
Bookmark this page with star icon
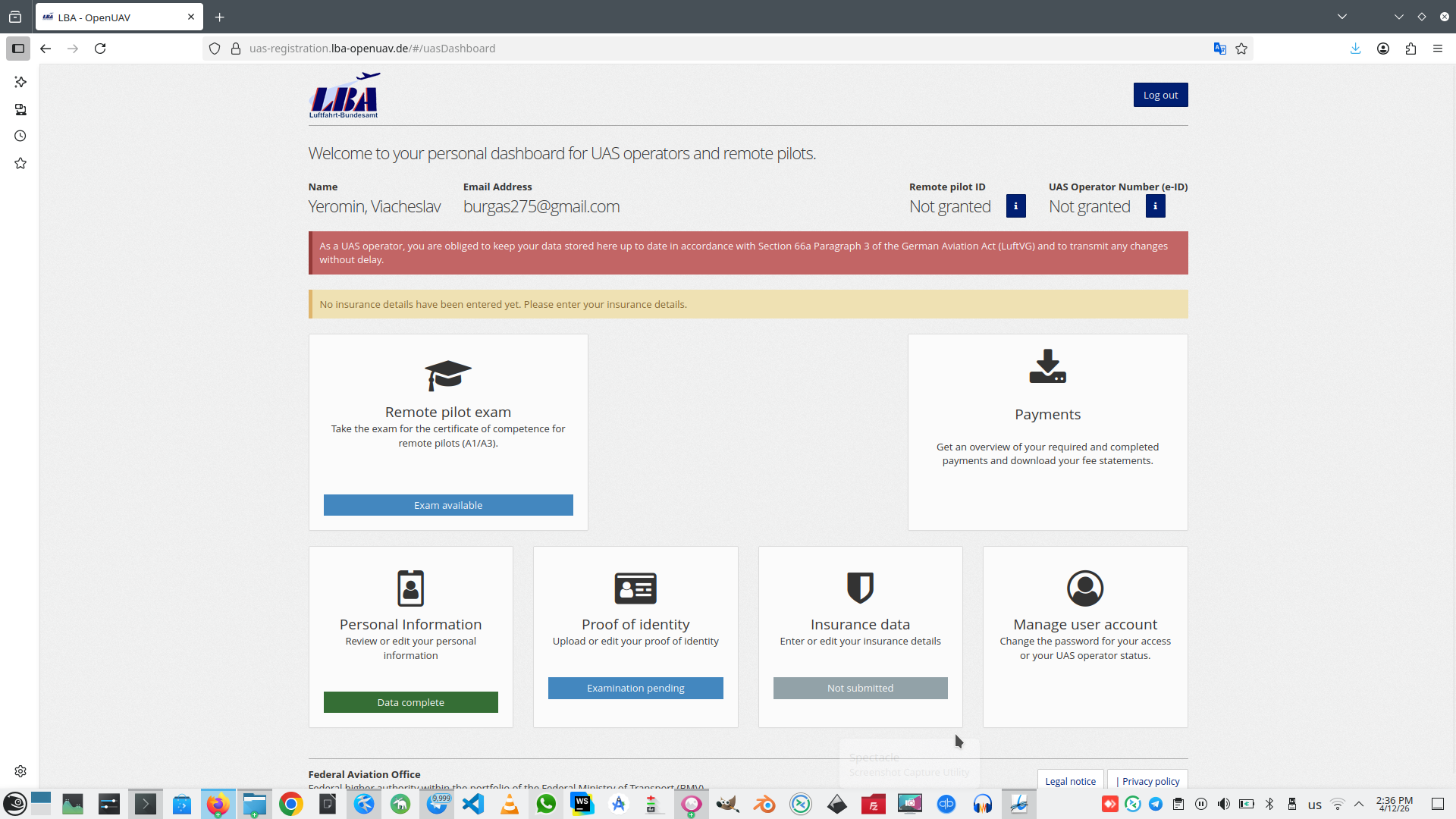coord(1241,49)
